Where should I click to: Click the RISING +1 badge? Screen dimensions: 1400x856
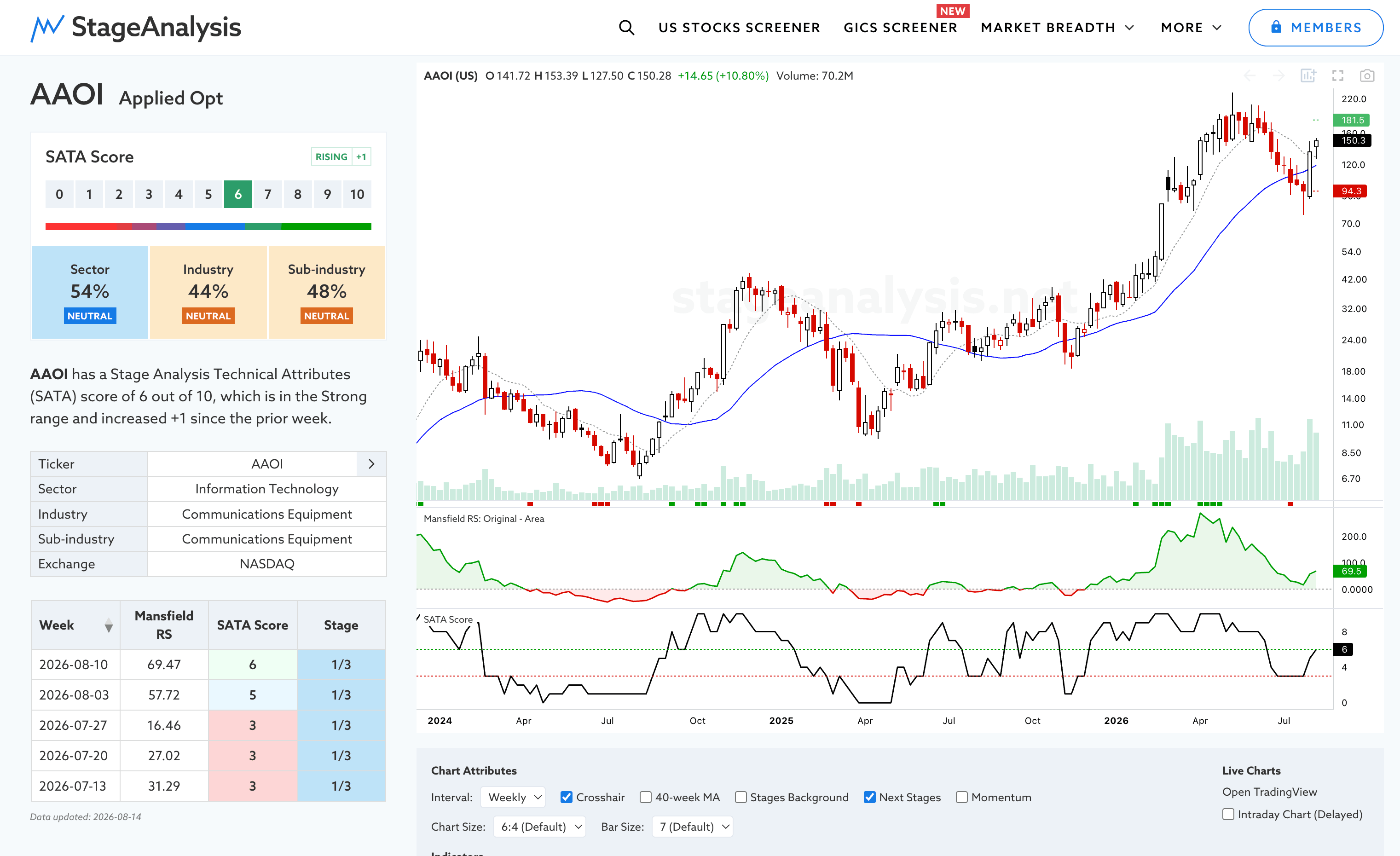point(341,157)
